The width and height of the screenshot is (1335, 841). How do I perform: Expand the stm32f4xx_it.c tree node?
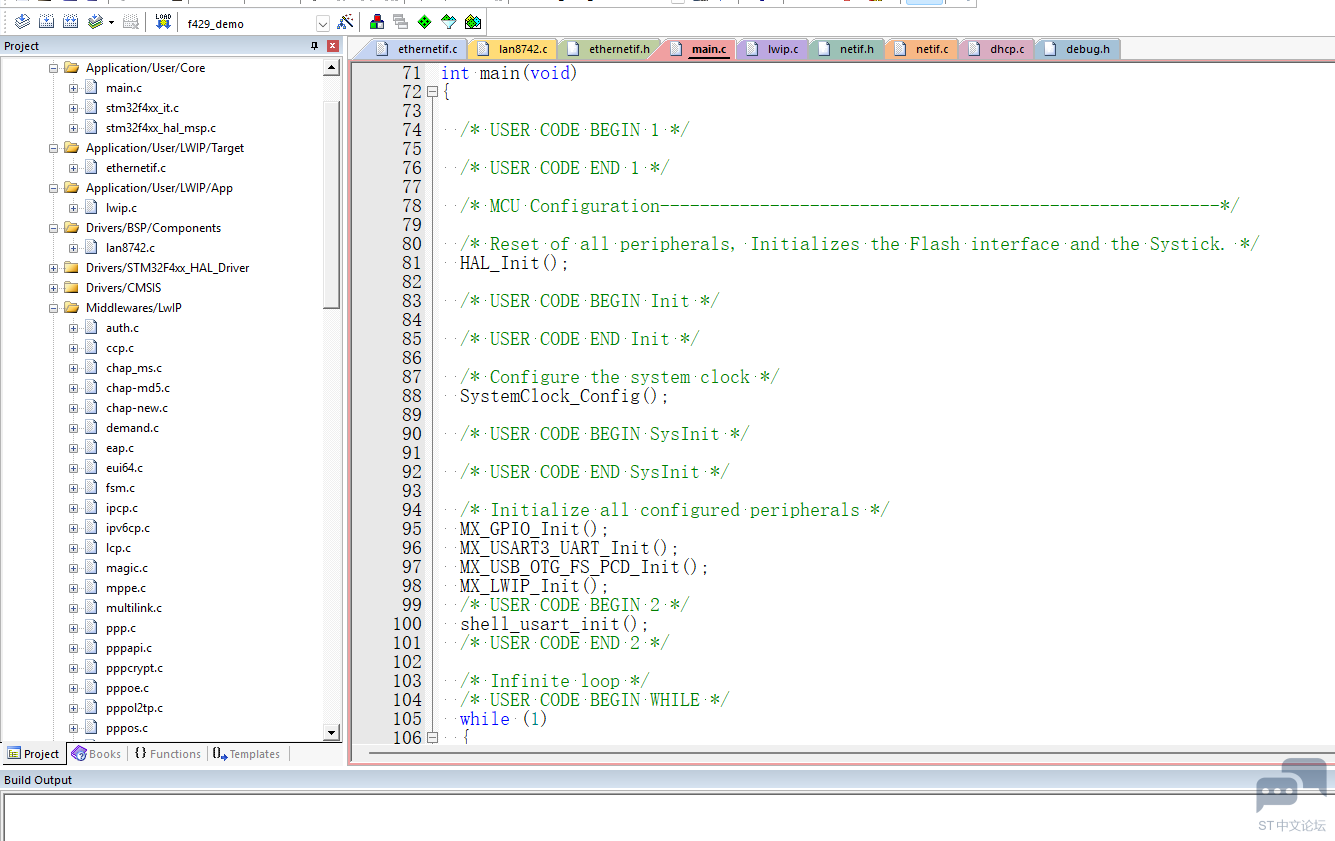coord(73,108)
